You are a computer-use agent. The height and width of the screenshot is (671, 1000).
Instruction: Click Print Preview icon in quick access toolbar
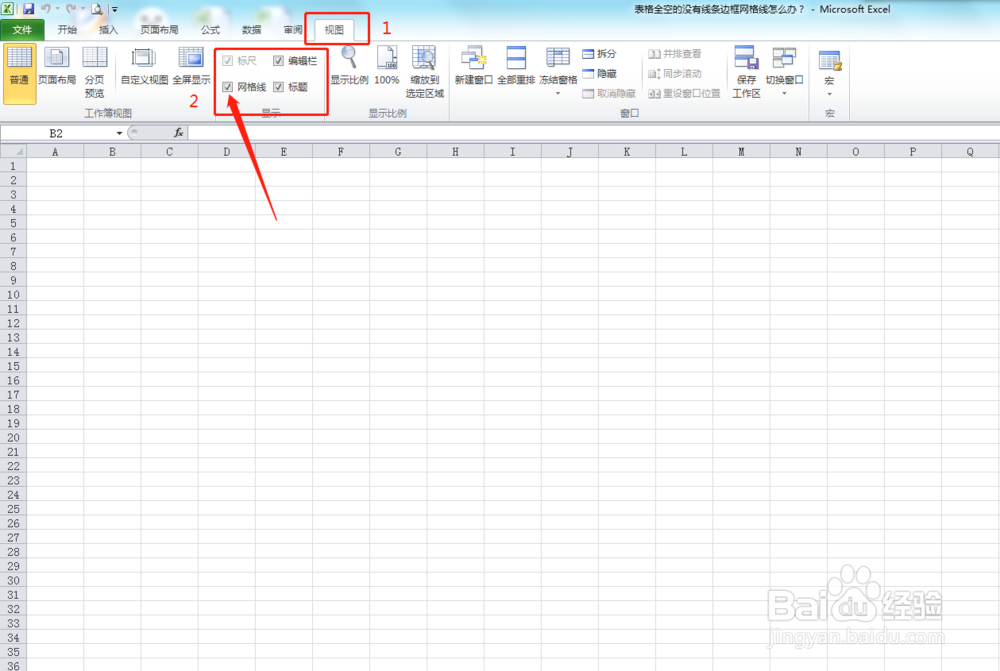click(x=96, y=9)
